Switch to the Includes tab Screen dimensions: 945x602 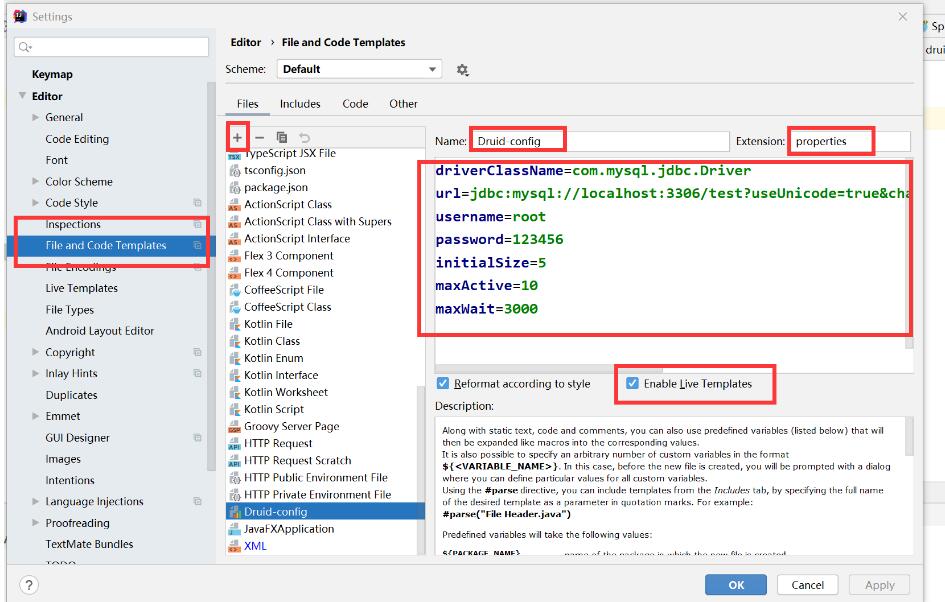pos(300,104)
